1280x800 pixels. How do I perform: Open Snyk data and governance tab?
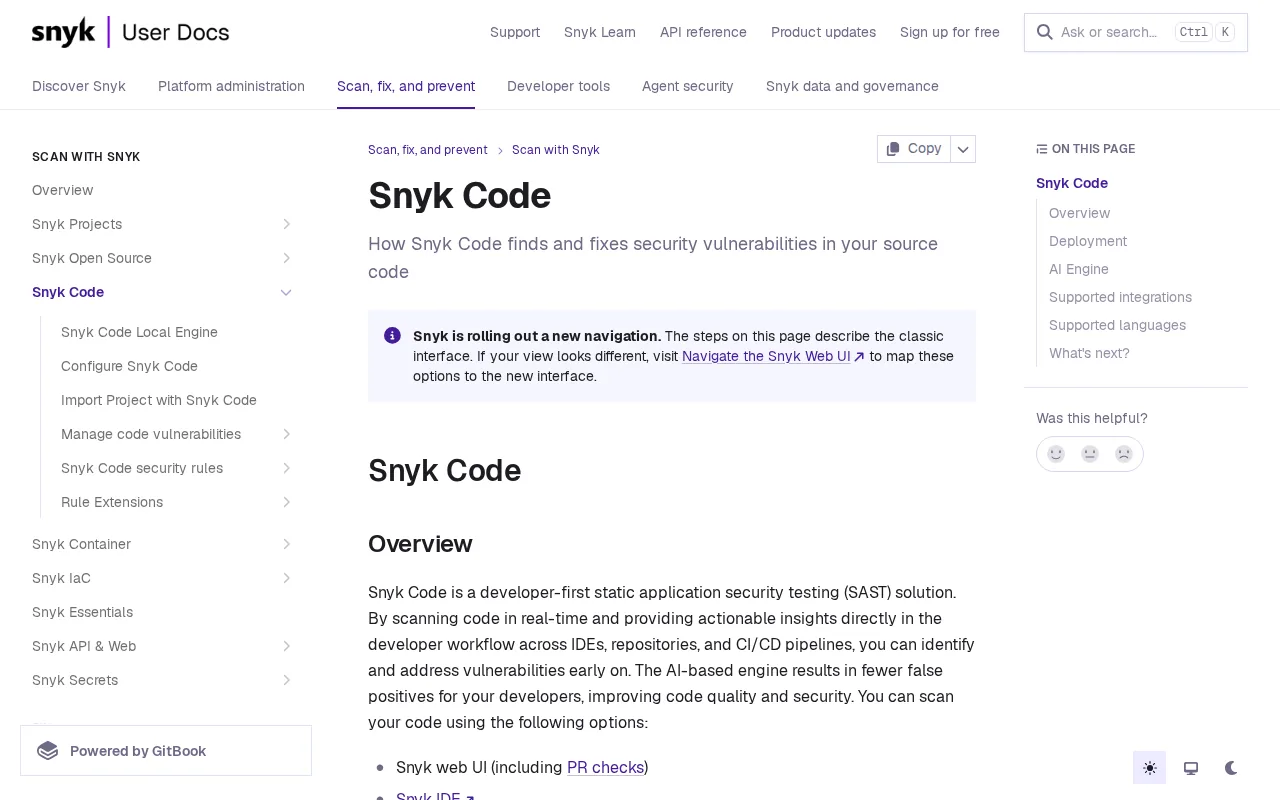coord(852,86)
